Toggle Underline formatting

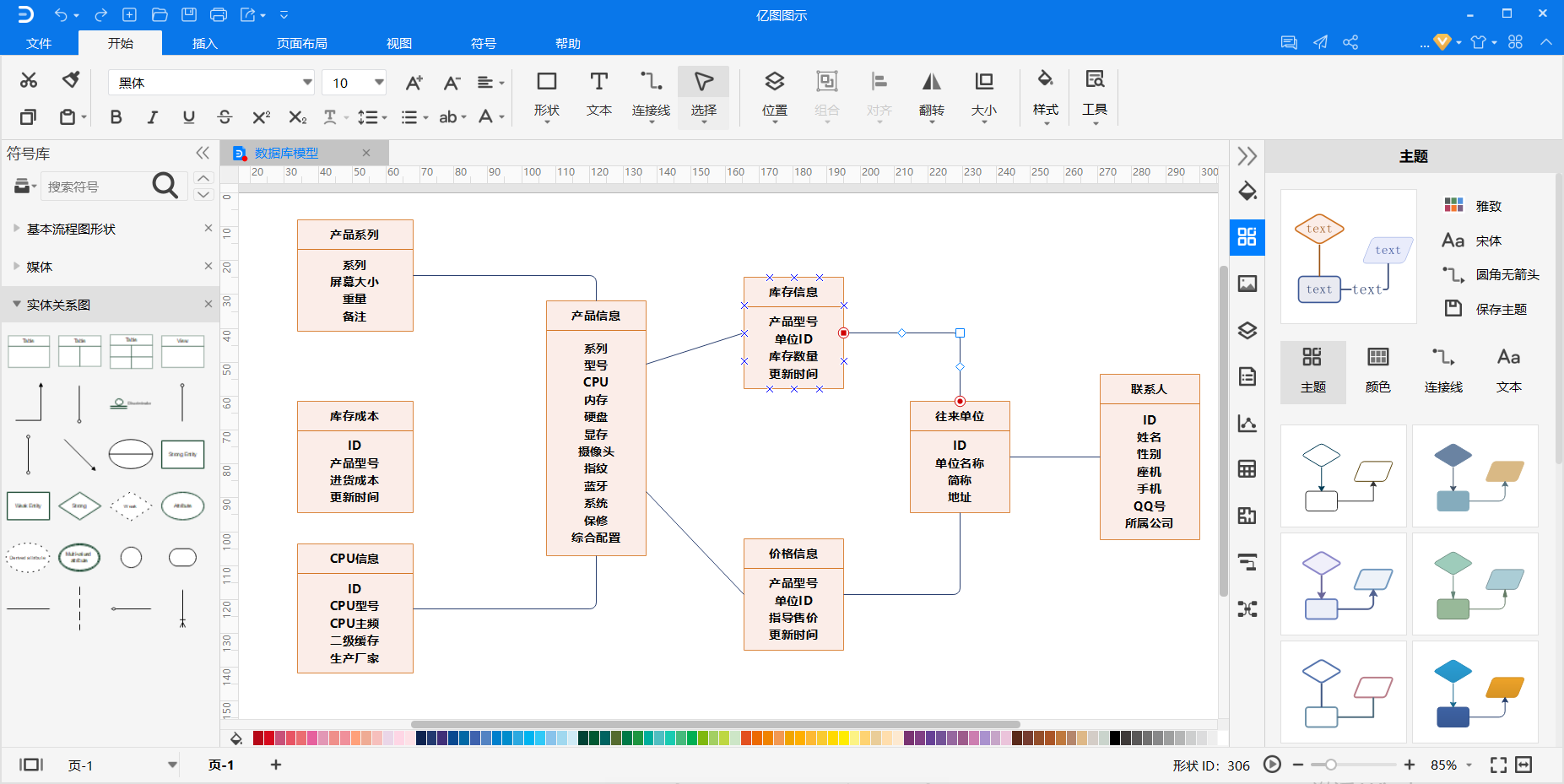pos(189,117)
